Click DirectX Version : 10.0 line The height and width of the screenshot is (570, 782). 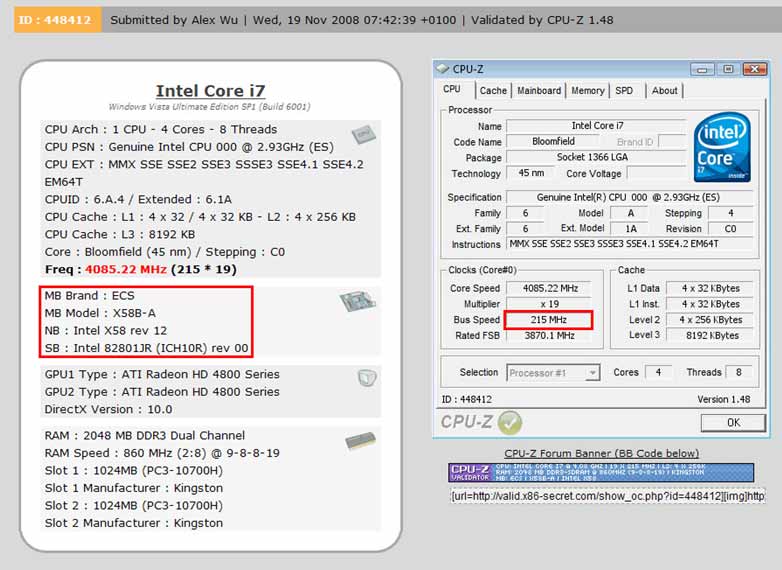[x=108, y=409]
